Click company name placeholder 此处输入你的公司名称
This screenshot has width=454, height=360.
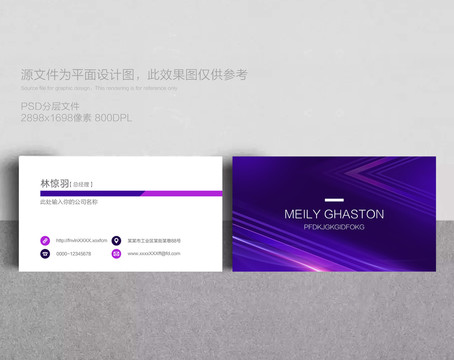point(69,202)
